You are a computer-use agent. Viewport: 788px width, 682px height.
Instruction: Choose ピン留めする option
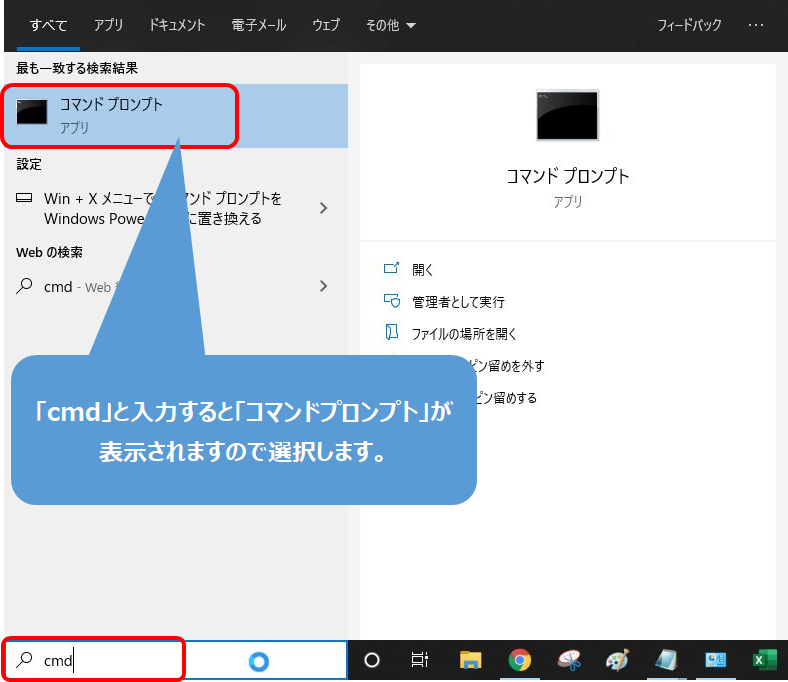coord(507,398)
